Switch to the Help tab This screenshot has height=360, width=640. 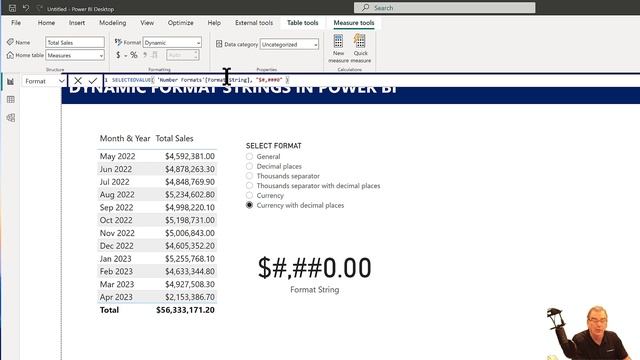[214, 23]
